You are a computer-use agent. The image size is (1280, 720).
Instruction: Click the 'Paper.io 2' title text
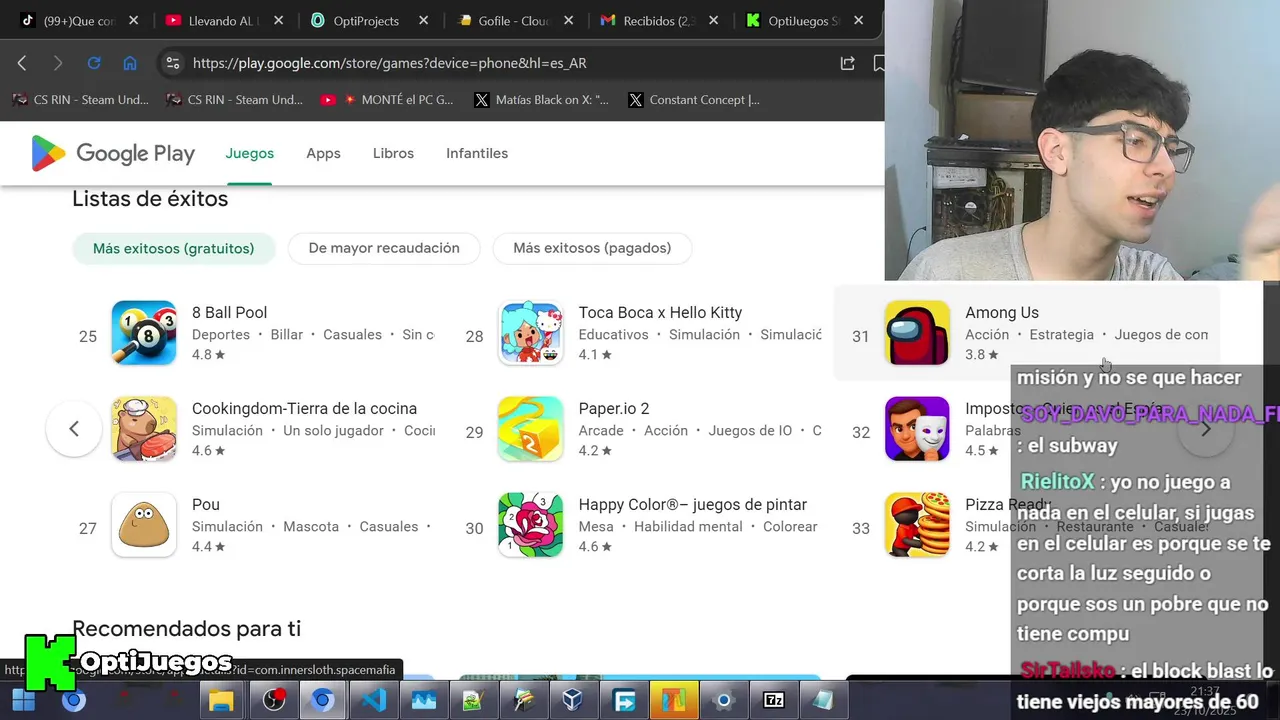tap(614, 408)
